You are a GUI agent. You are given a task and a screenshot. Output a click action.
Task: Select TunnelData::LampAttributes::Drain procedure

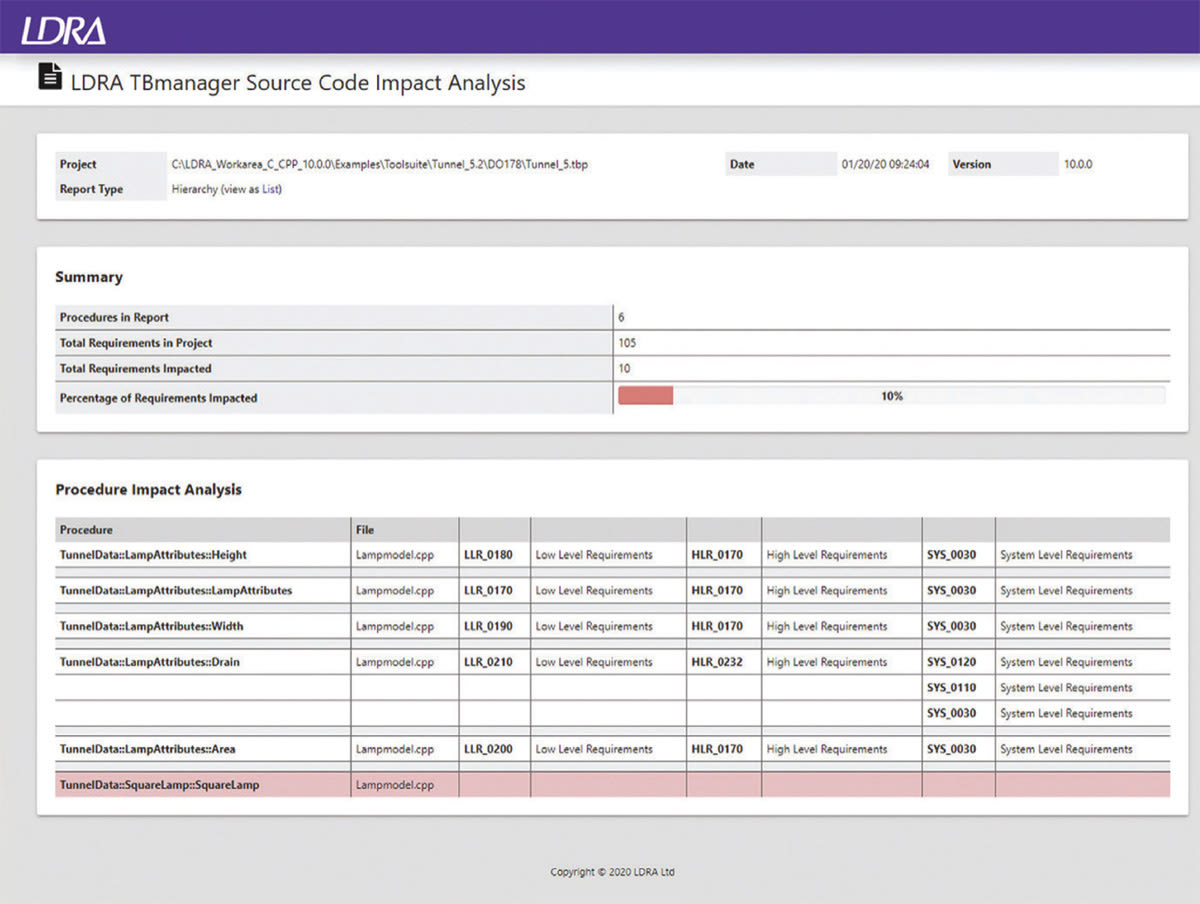point(150,662)
